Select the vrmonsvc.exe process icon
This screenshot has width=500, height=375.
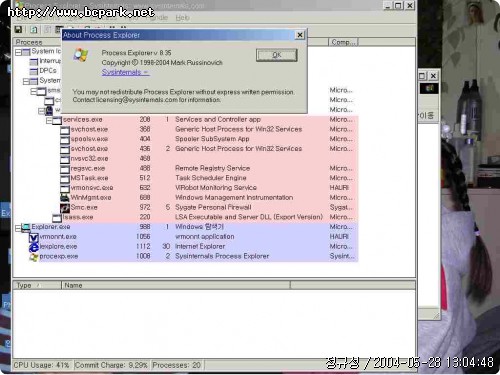(x=65, y=188)
